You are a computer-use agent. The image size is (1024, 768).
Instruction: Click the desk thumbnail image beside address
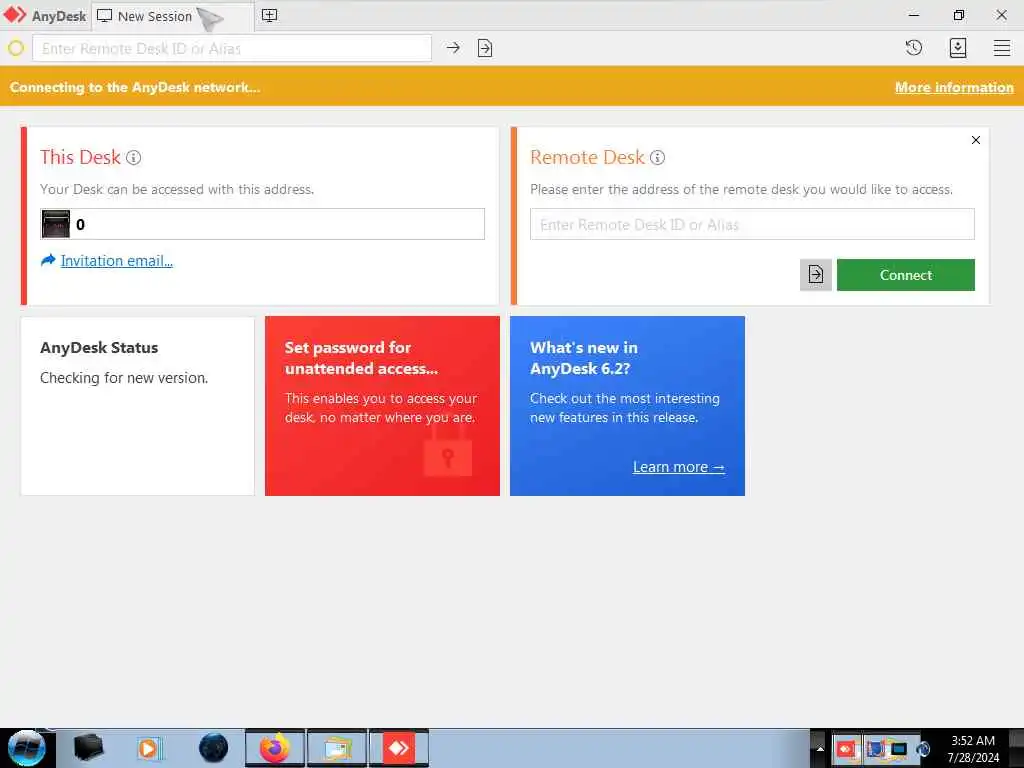(x=56, y=224)
